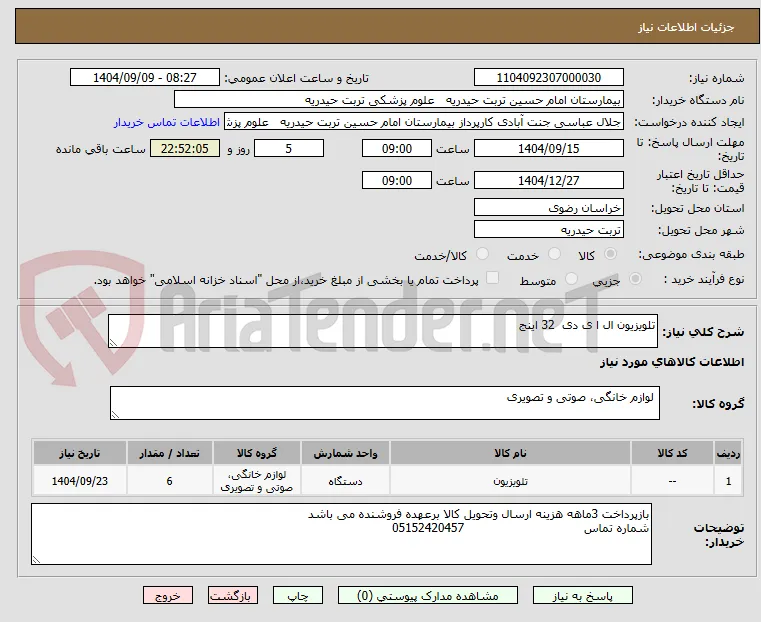761x622 pixels.
Task: Click the توضیحات خریدار text area
Action: (x=342, y=534)
